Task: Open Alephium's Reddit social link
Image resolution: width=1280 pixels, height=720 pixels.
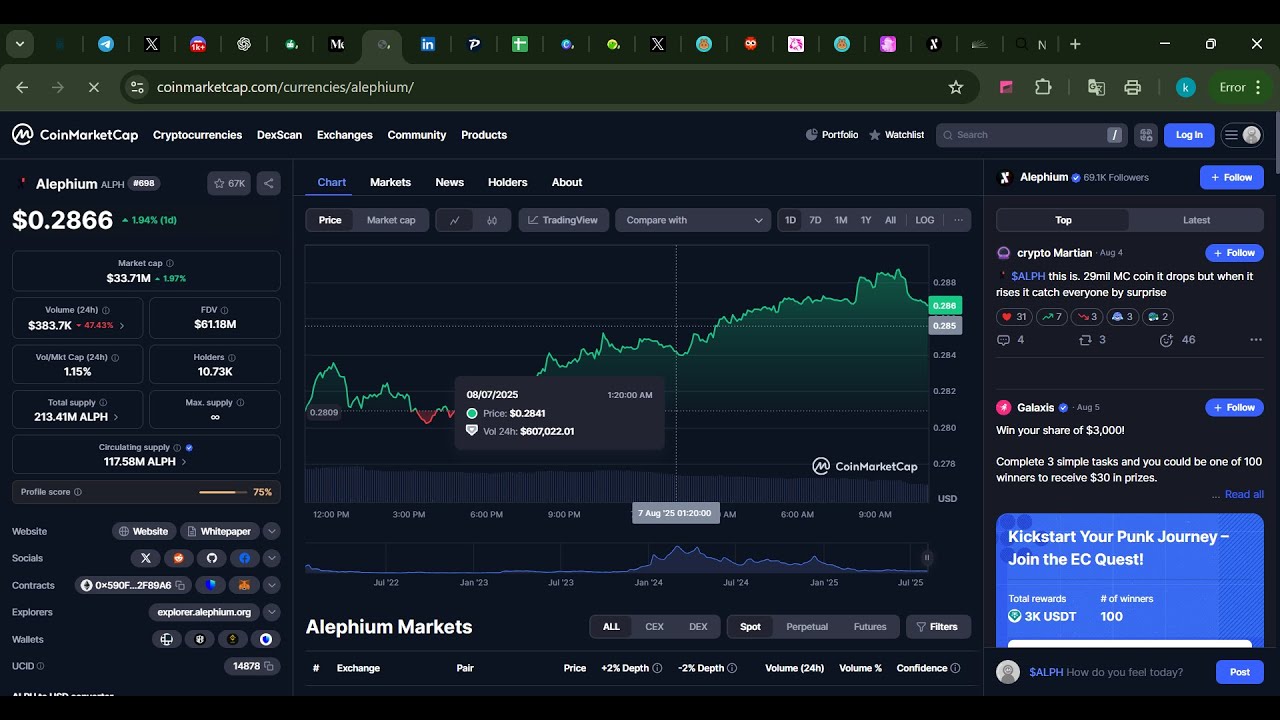Action: tap(179, 558)
